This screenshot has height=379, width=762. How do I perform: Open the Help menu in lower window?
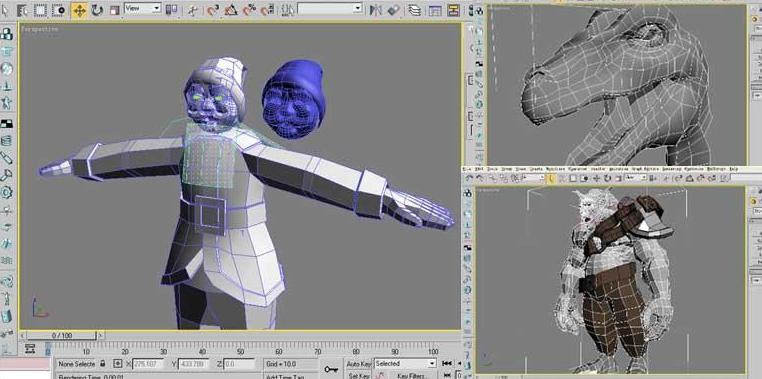pyautogui.click(x=733, y=169)
